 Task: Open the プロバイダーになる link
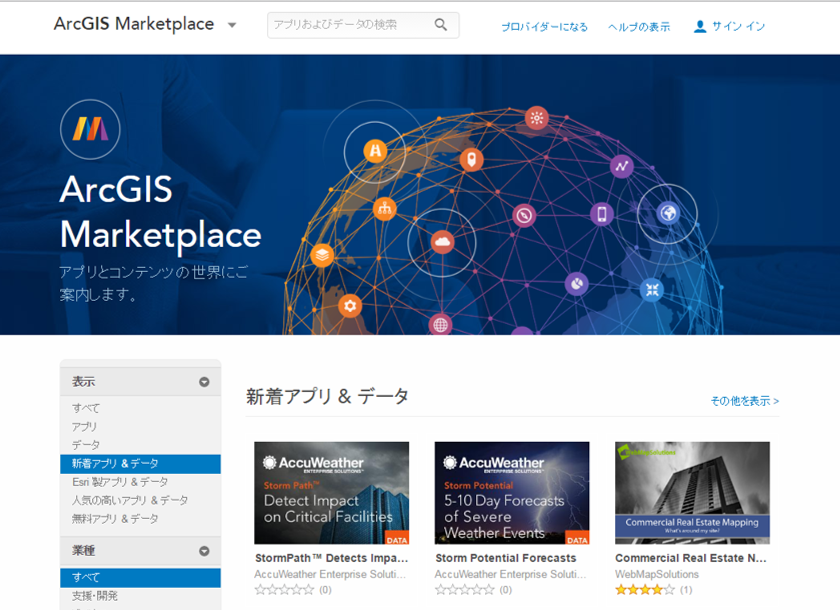point(544,27)
